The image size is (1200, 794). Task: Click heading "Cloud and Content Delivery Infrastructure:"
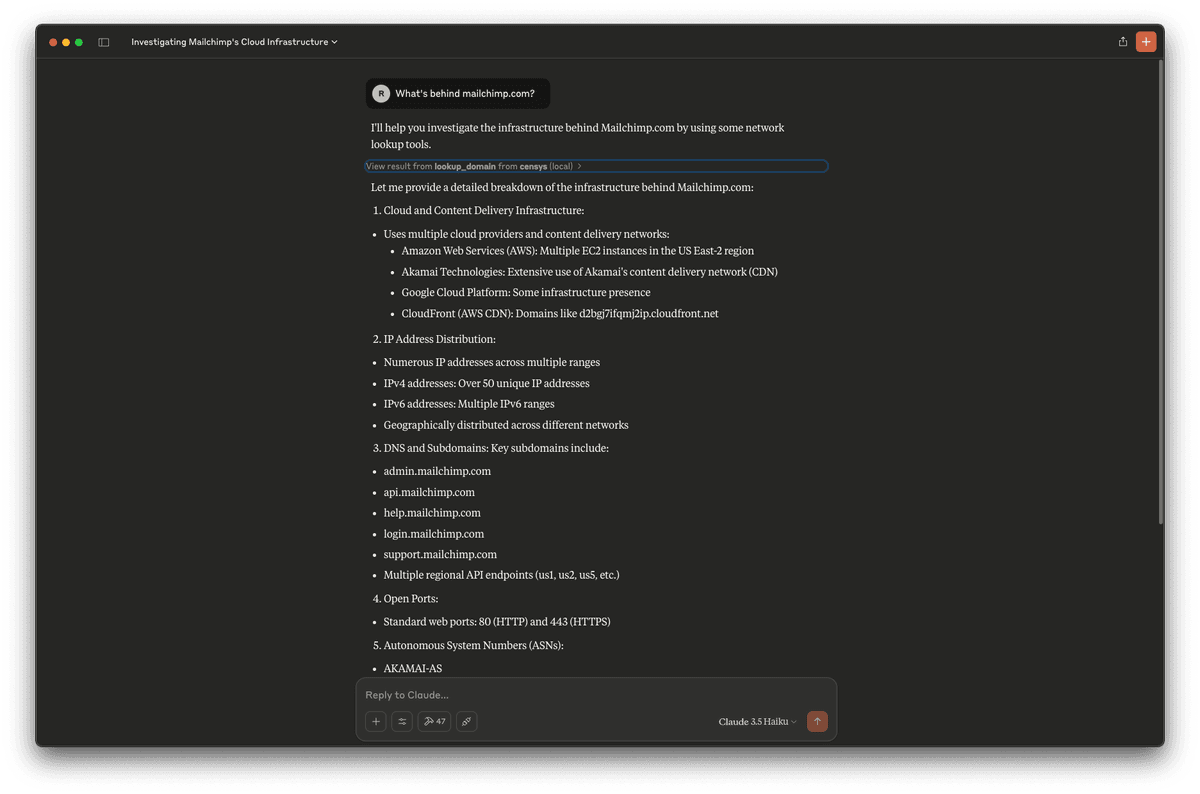pyautogui.click(x=484, y=210)
